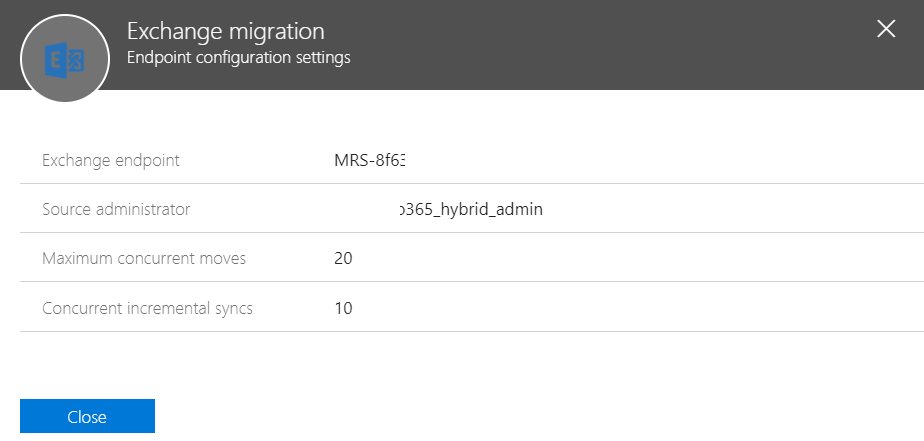This screenshot has width=924, height=441.
Task: Click the Exchange logo icon in header
Action: pyautogui.click(x=65, y=59)
